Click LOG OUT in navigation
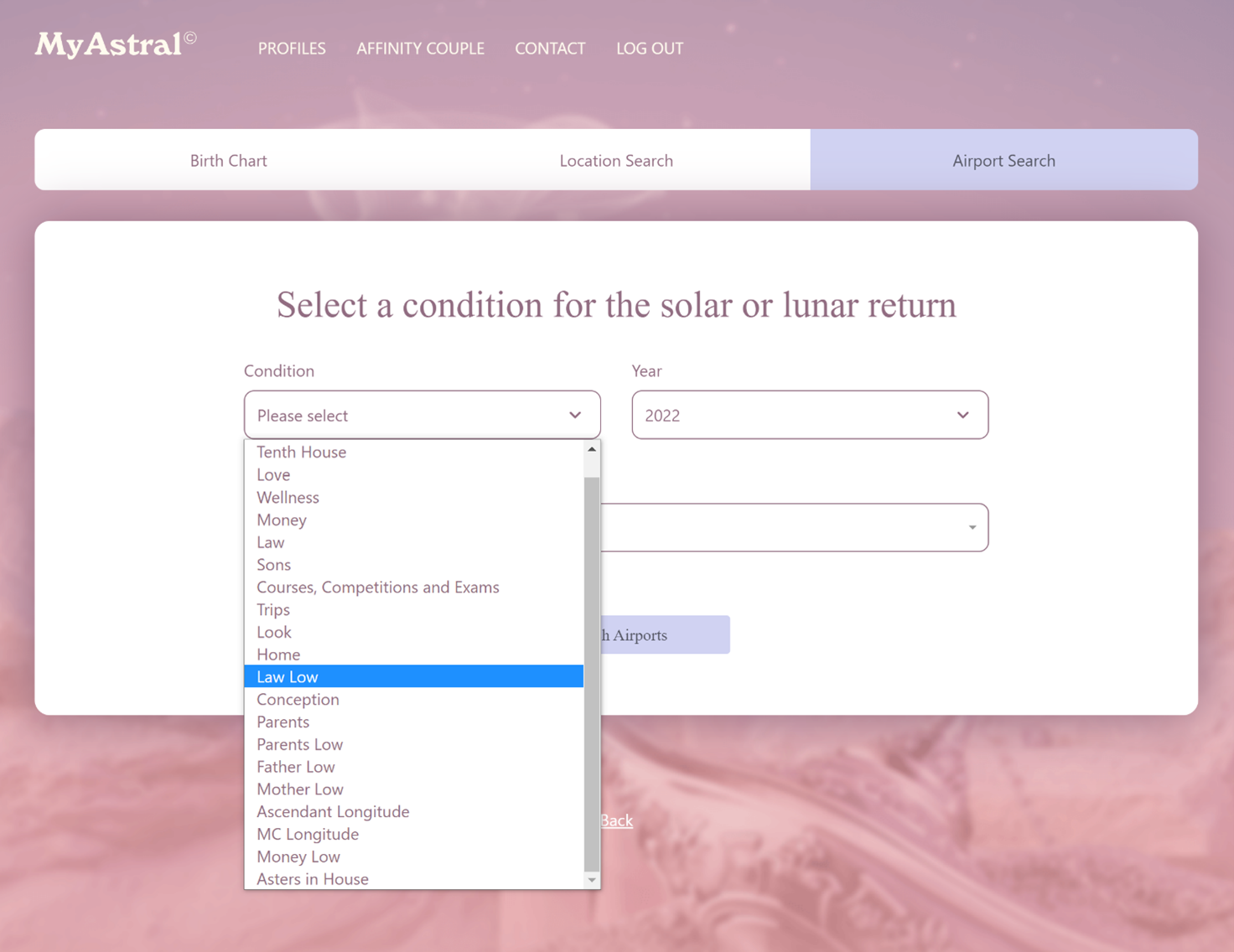The height and width of the screenshot is (952, 1234). pyautogui.click(x=650, y=49)
